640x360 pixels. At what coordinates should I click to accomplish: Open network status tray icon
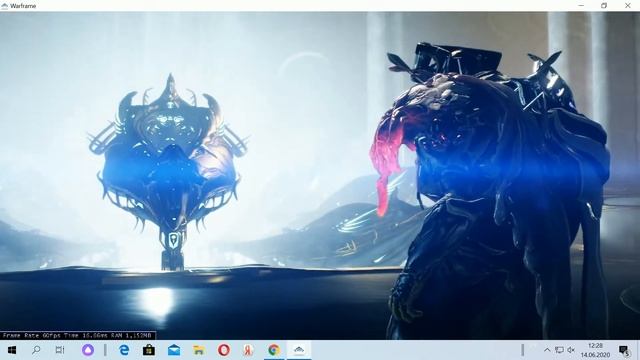click(560, 350)
